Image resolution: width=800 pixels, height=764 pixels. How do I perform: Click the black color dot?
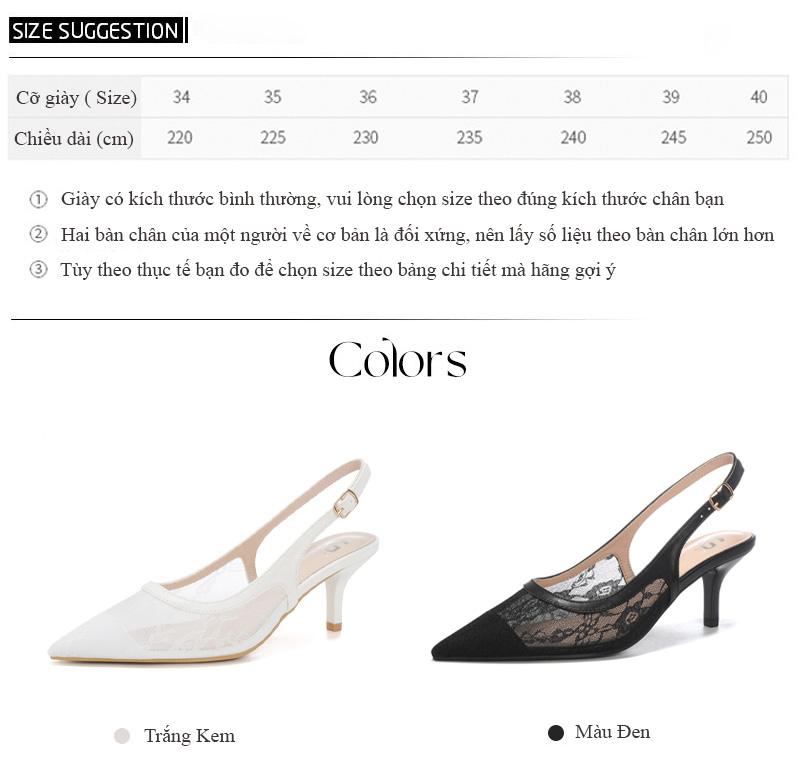(556, 733)
